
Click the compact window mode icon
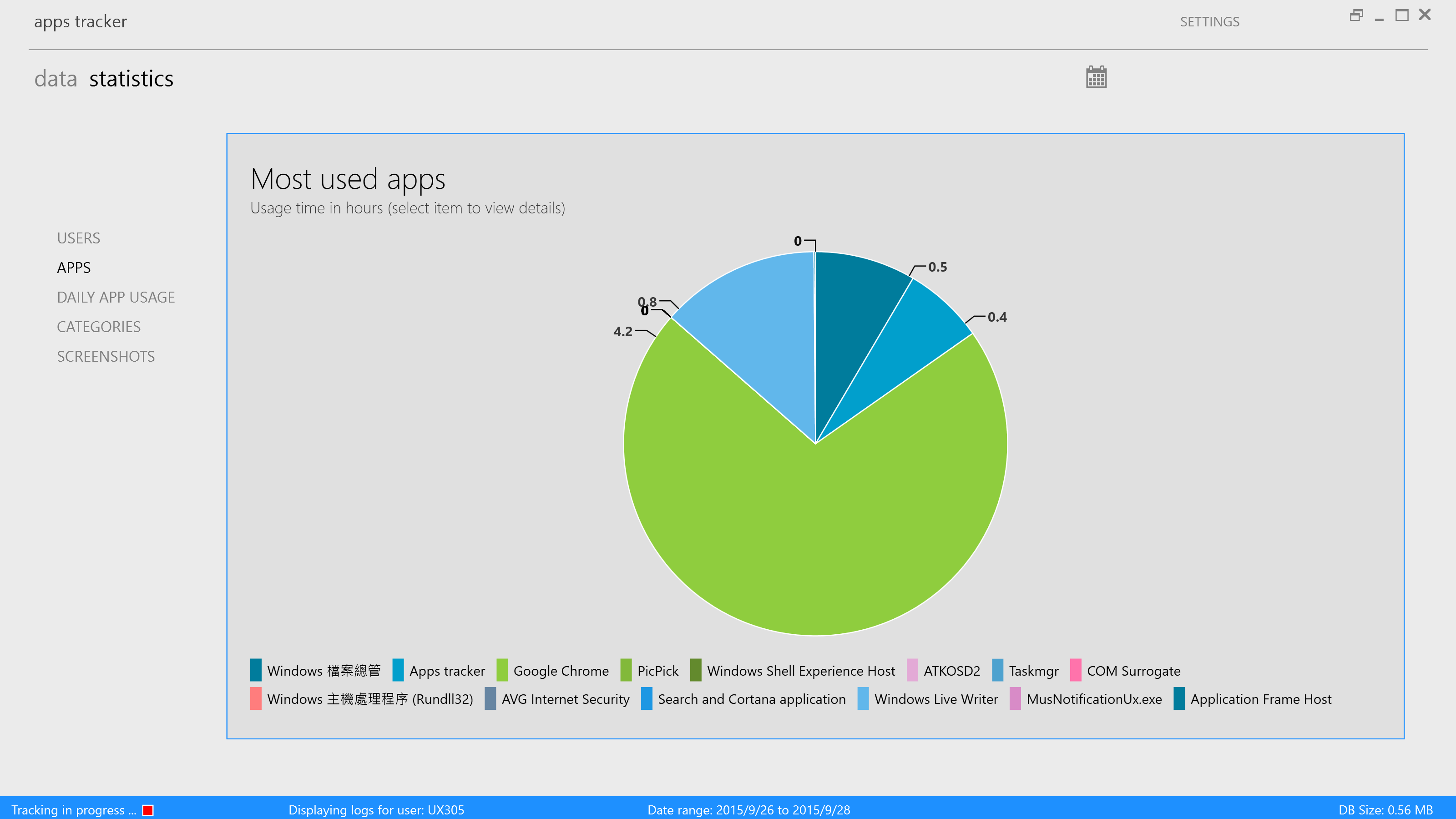pos(1356,16)
